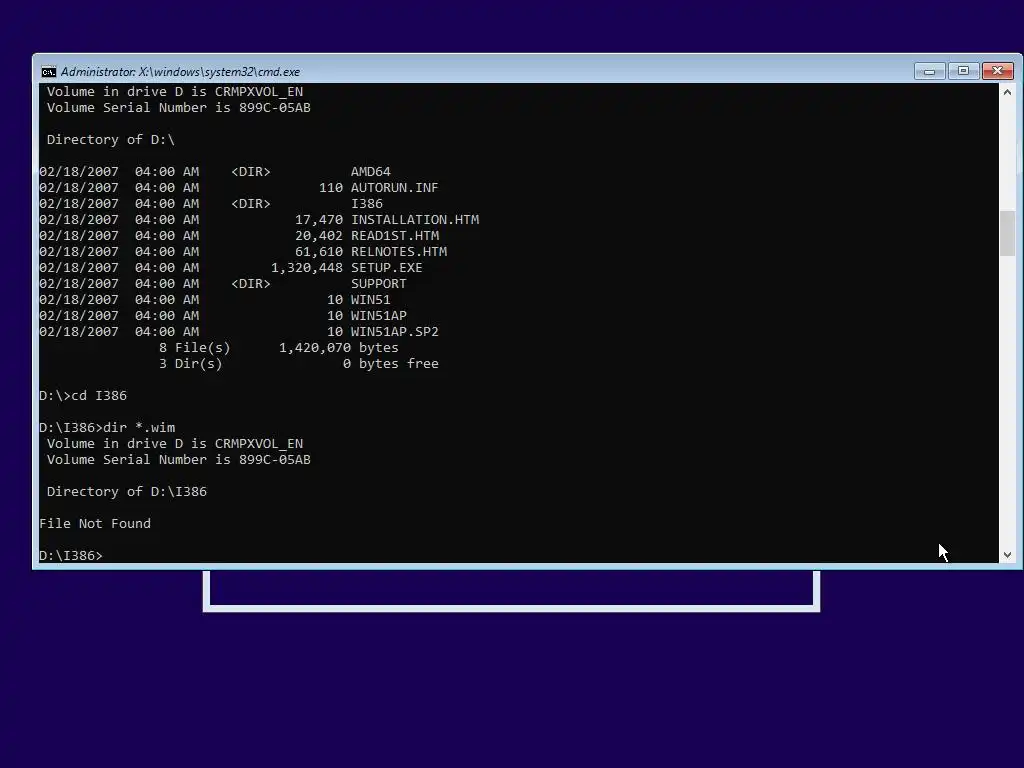Maximize the Administrator cmd.exe window
The image size is (1024, 768).
(963, 71)
